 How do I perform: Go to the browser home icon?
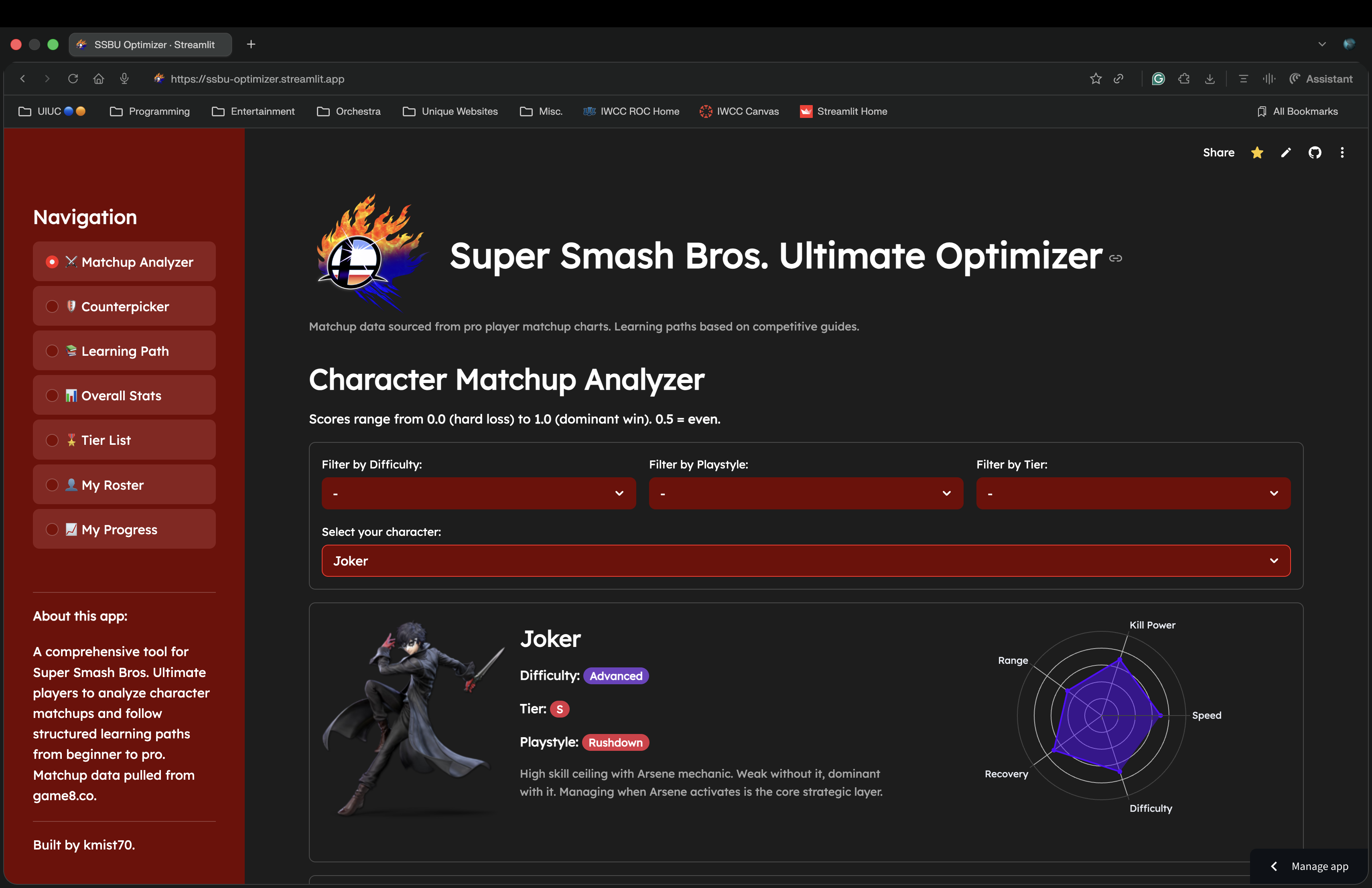click(99, 79)
